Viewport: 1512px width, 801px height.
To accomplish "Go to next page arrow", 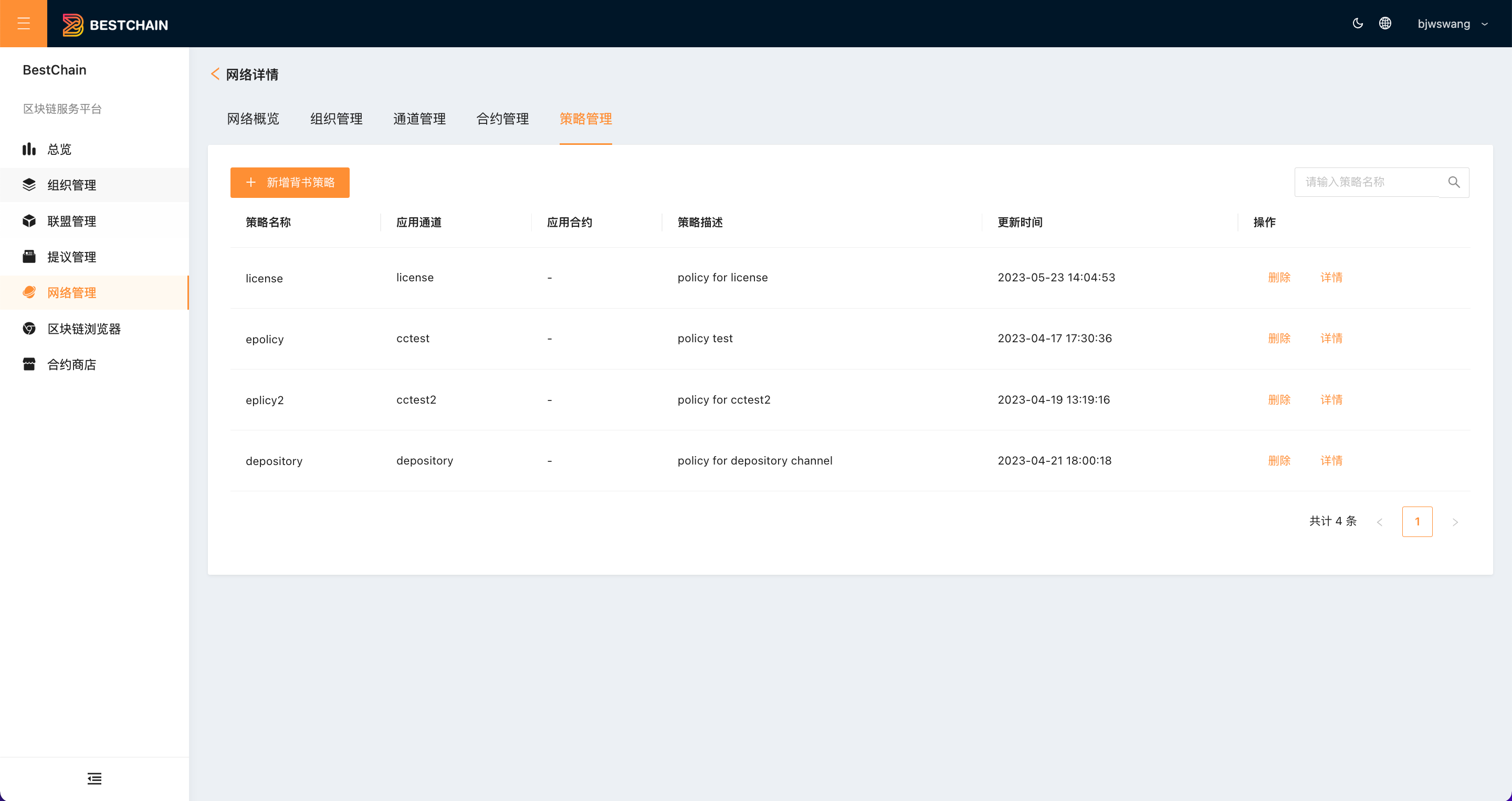I will point(1455,522).
